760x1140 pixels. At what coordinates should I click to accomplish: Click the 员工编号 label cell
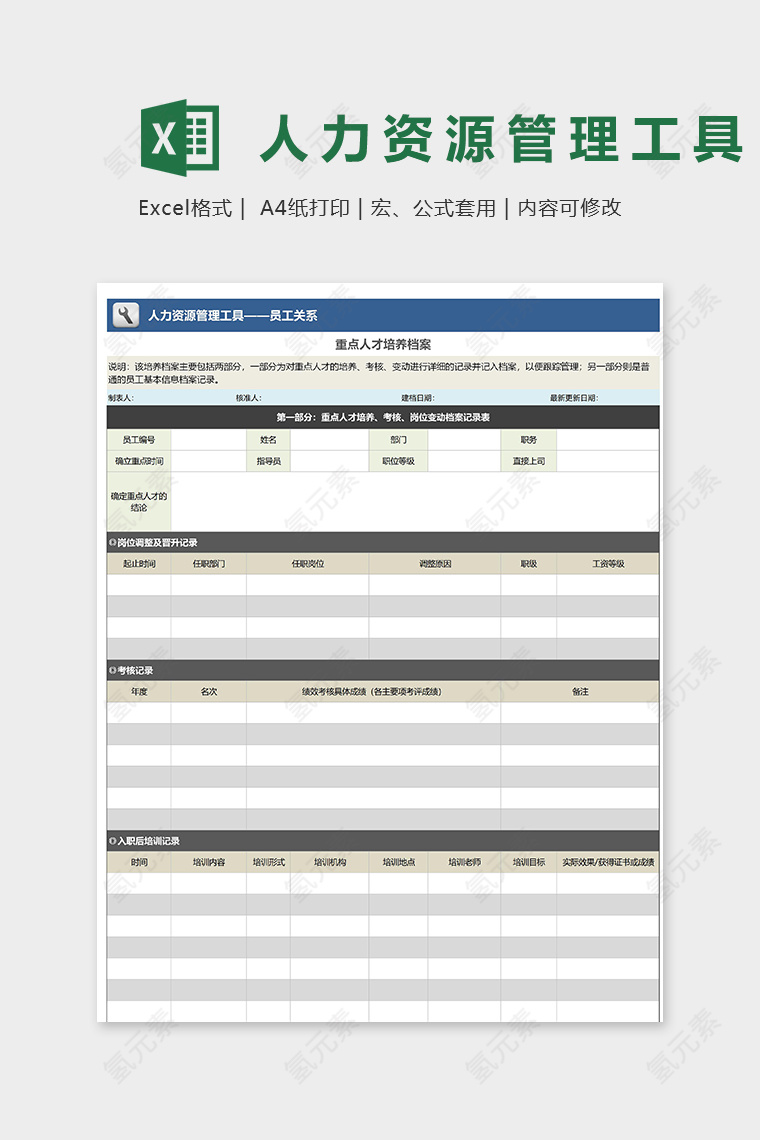pos(139,440)
